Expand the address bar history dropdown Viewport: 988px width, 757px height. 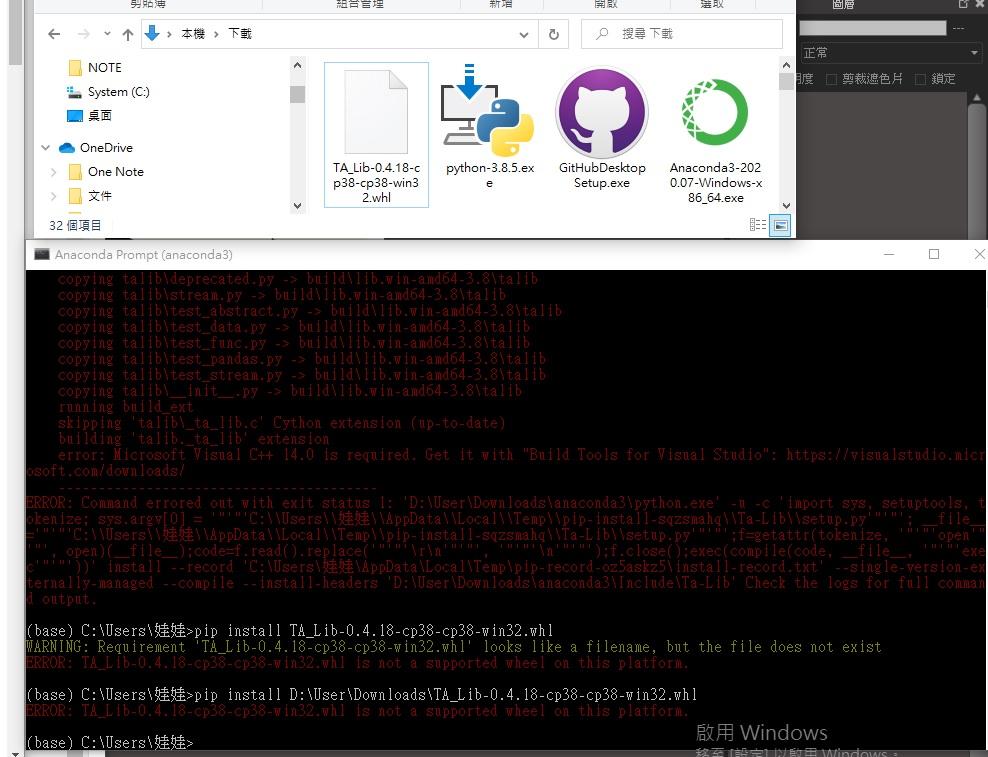point(524,35)
